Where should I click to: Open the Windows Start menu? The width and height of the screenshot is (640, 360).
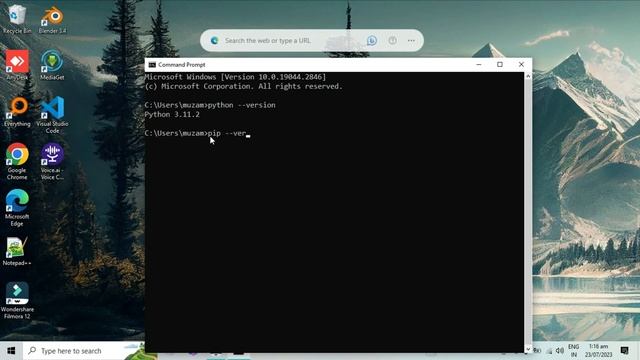click(11, 351)
